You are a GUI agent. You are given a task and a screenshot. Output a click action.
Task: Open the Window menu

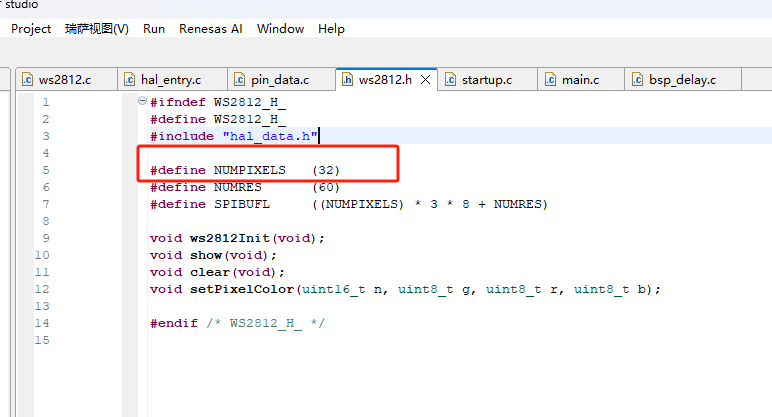280,29
